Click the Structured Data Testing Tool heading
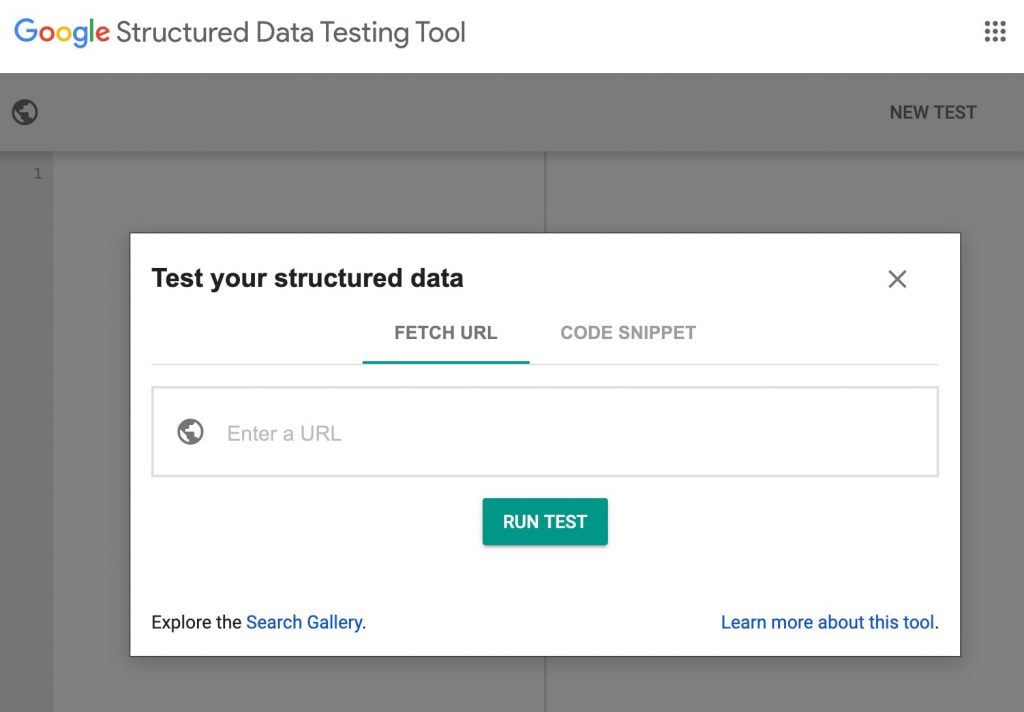The height and width of the screenshot is (712, 1024). click(x=290, y=32)
